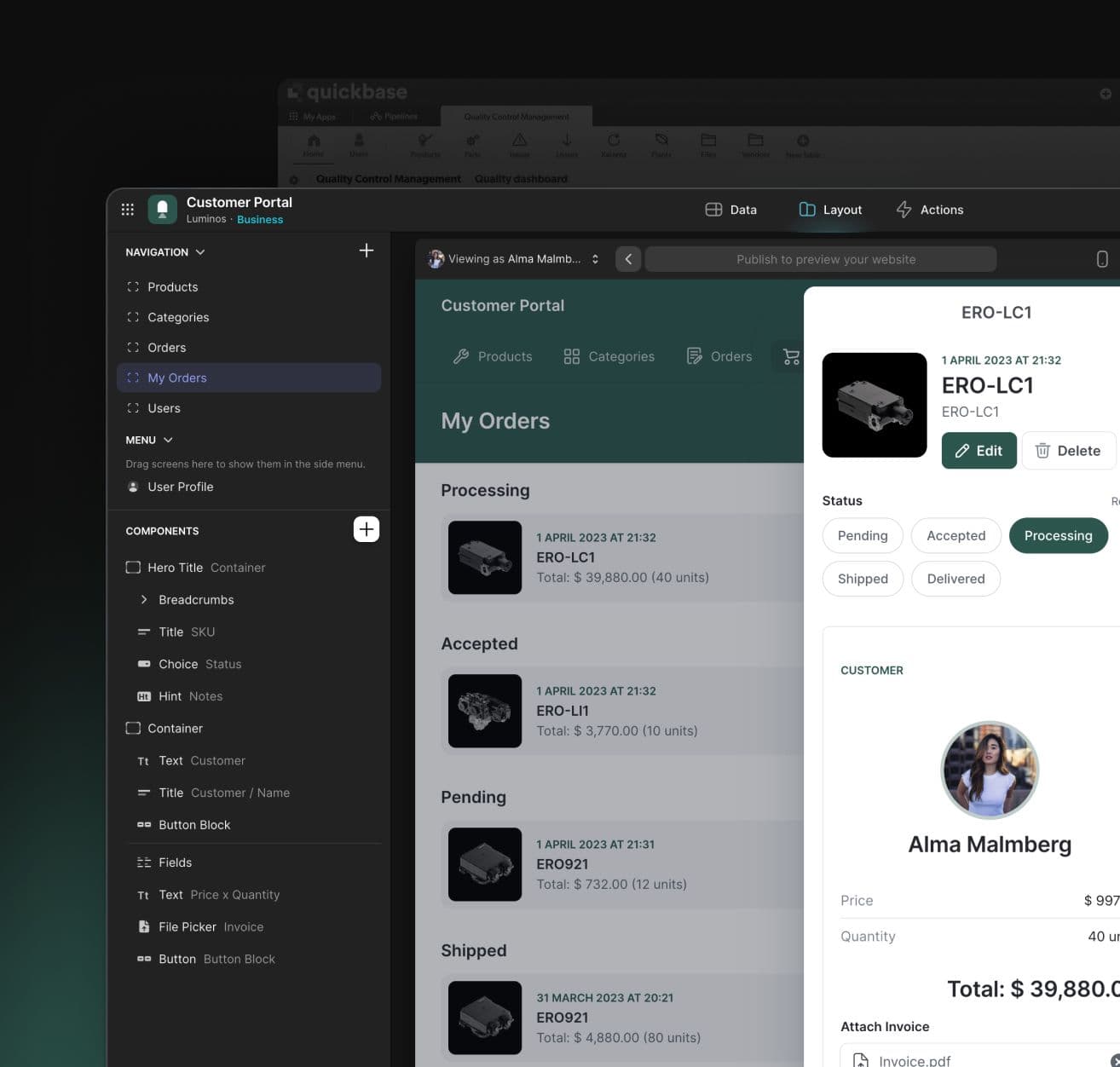Set order status to Pending
This screenshot has height=1067, width=1120.
tap(863, 535)
